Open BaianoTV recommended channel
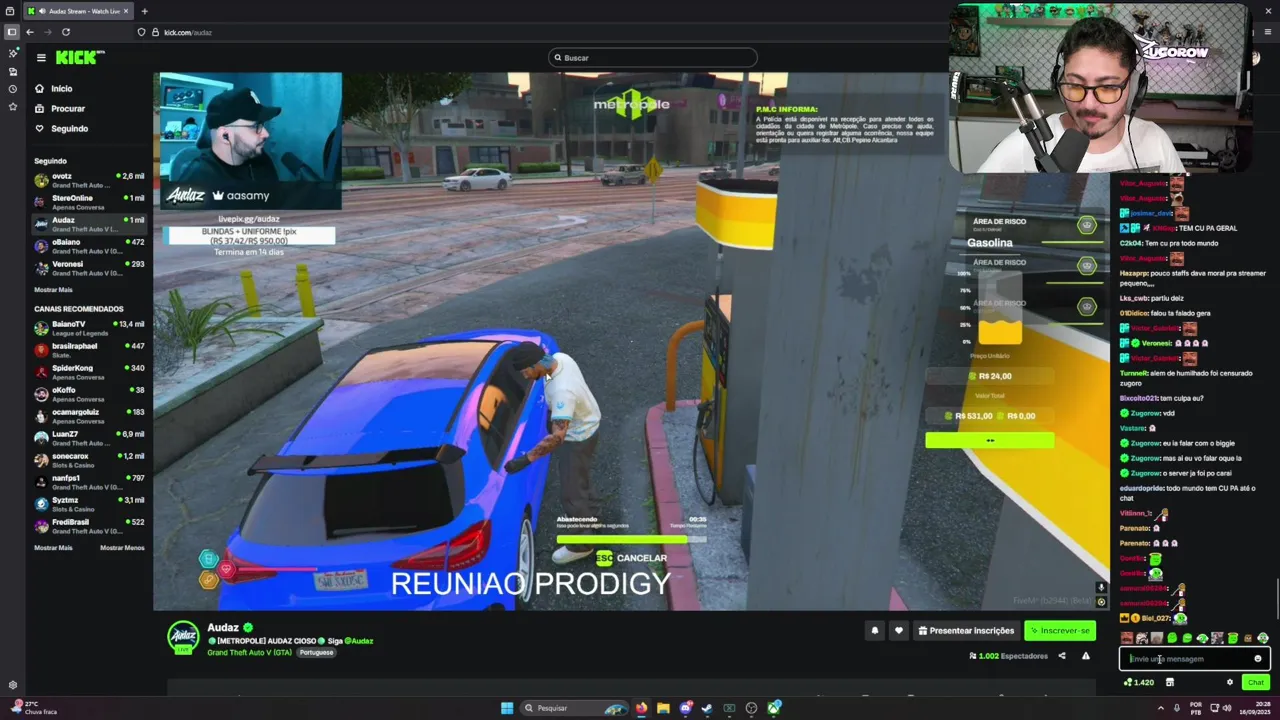The height and width of the screenshot is (720, 1280). (x=88, y=328)
